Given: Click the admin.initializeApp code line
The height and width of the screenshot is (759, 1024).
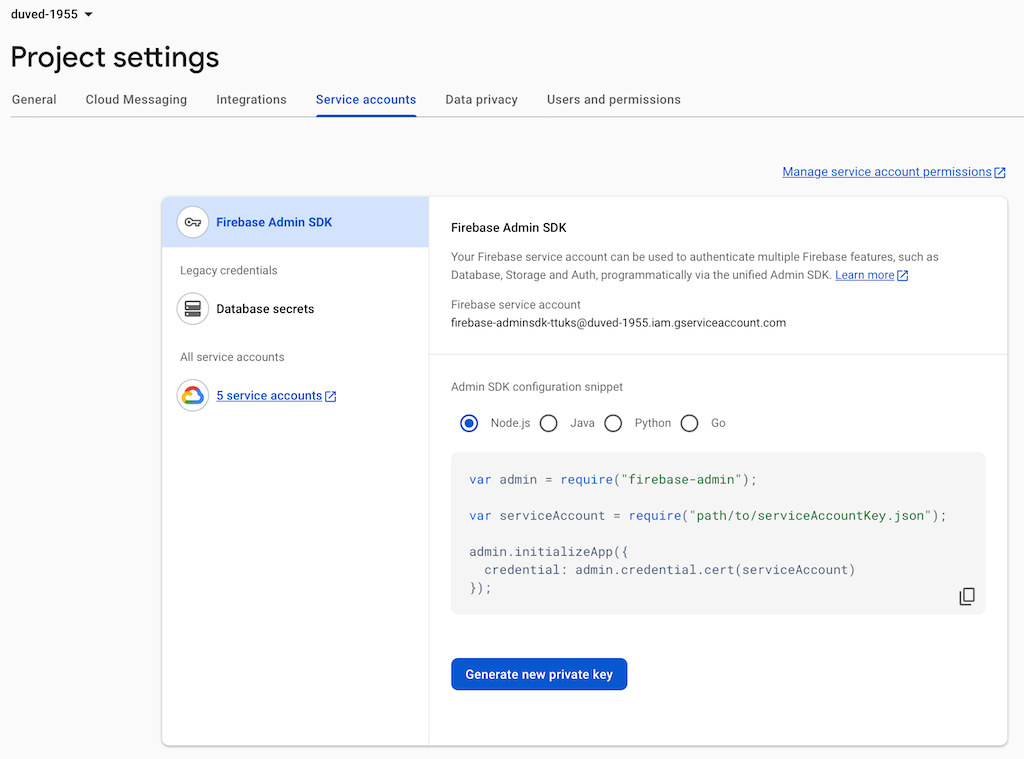Looking at the screenshot, I should (x=549, y=552).
